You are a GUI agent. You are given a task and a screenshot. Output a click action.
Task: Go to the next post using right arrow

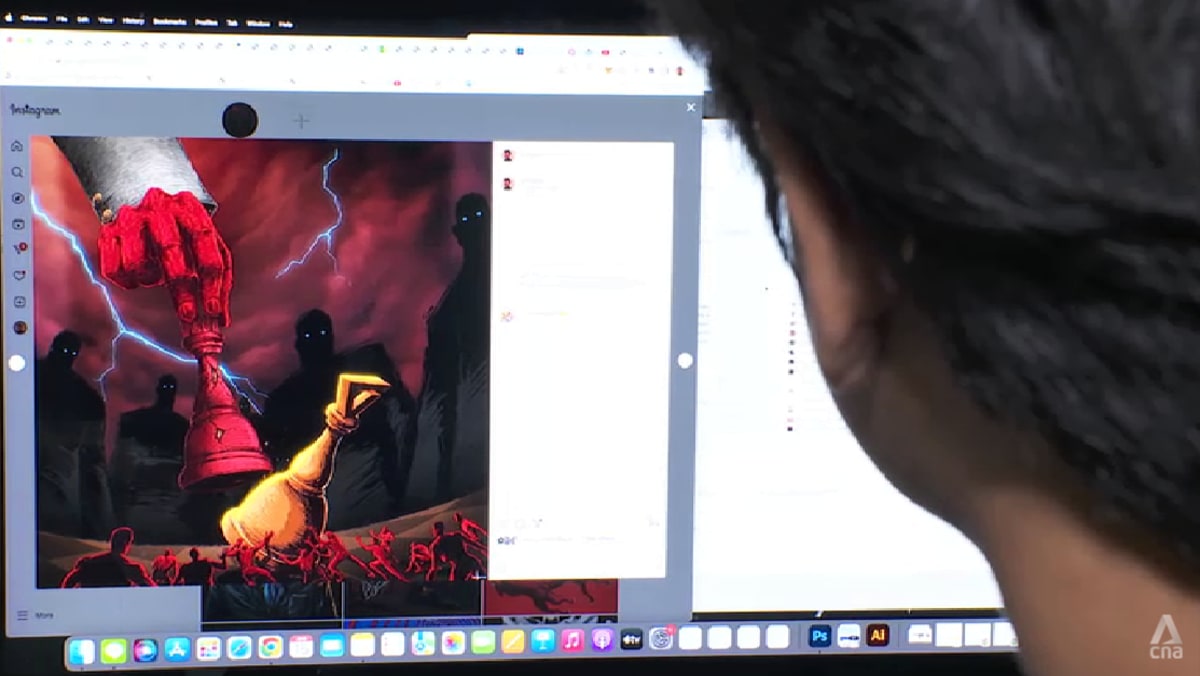point(685,360)
